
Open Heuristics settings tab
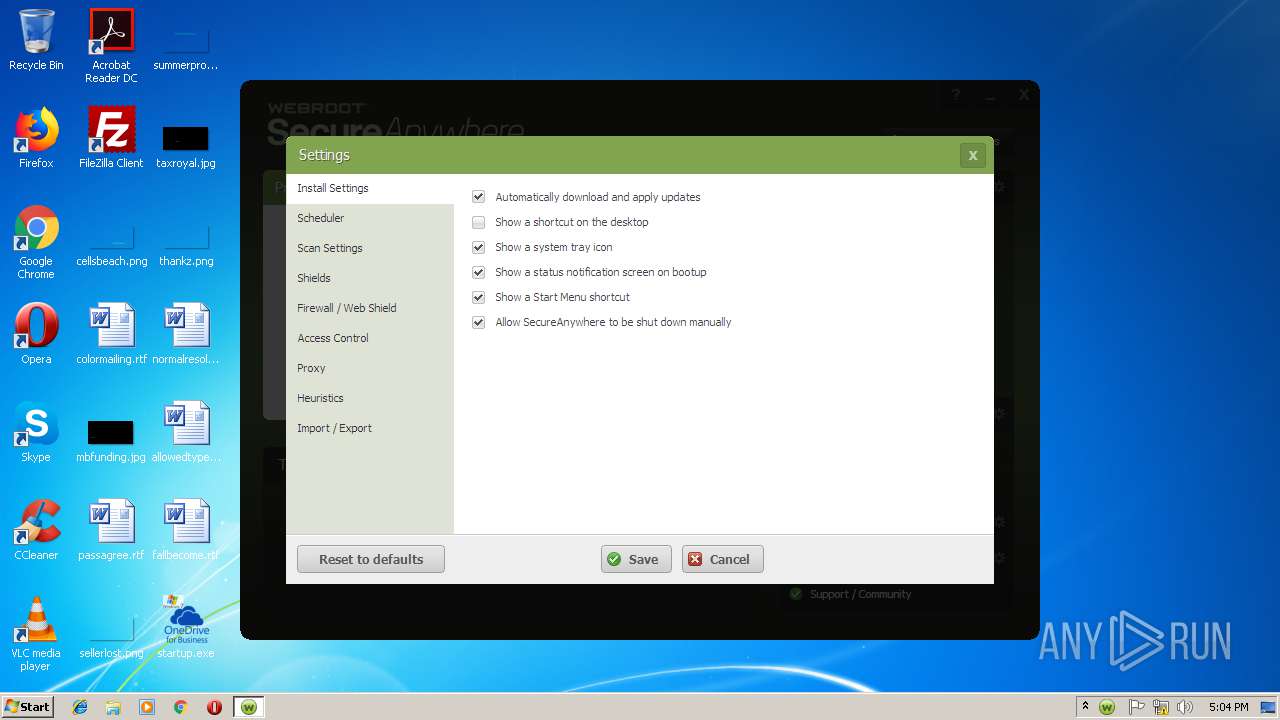(370, 398)
